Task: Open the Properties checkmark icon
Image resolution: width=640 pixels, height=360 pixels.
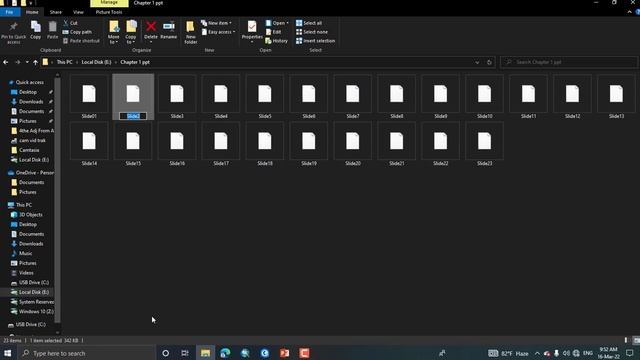Action: point(252,27)
